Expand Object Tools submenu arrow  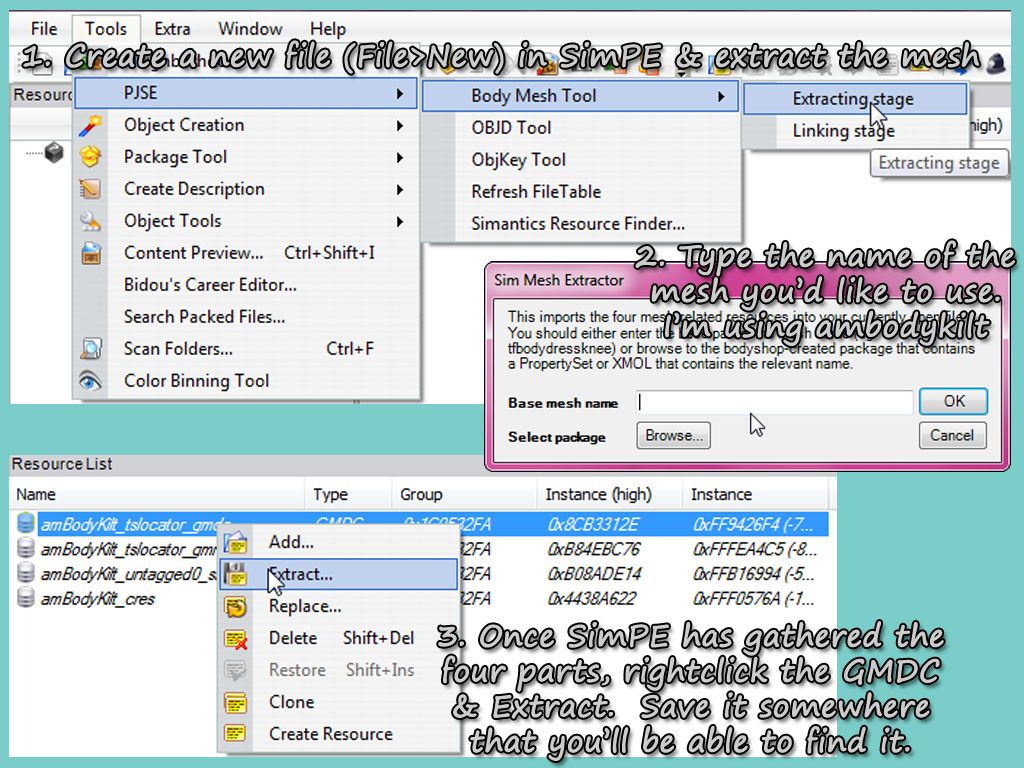point(400,221)
